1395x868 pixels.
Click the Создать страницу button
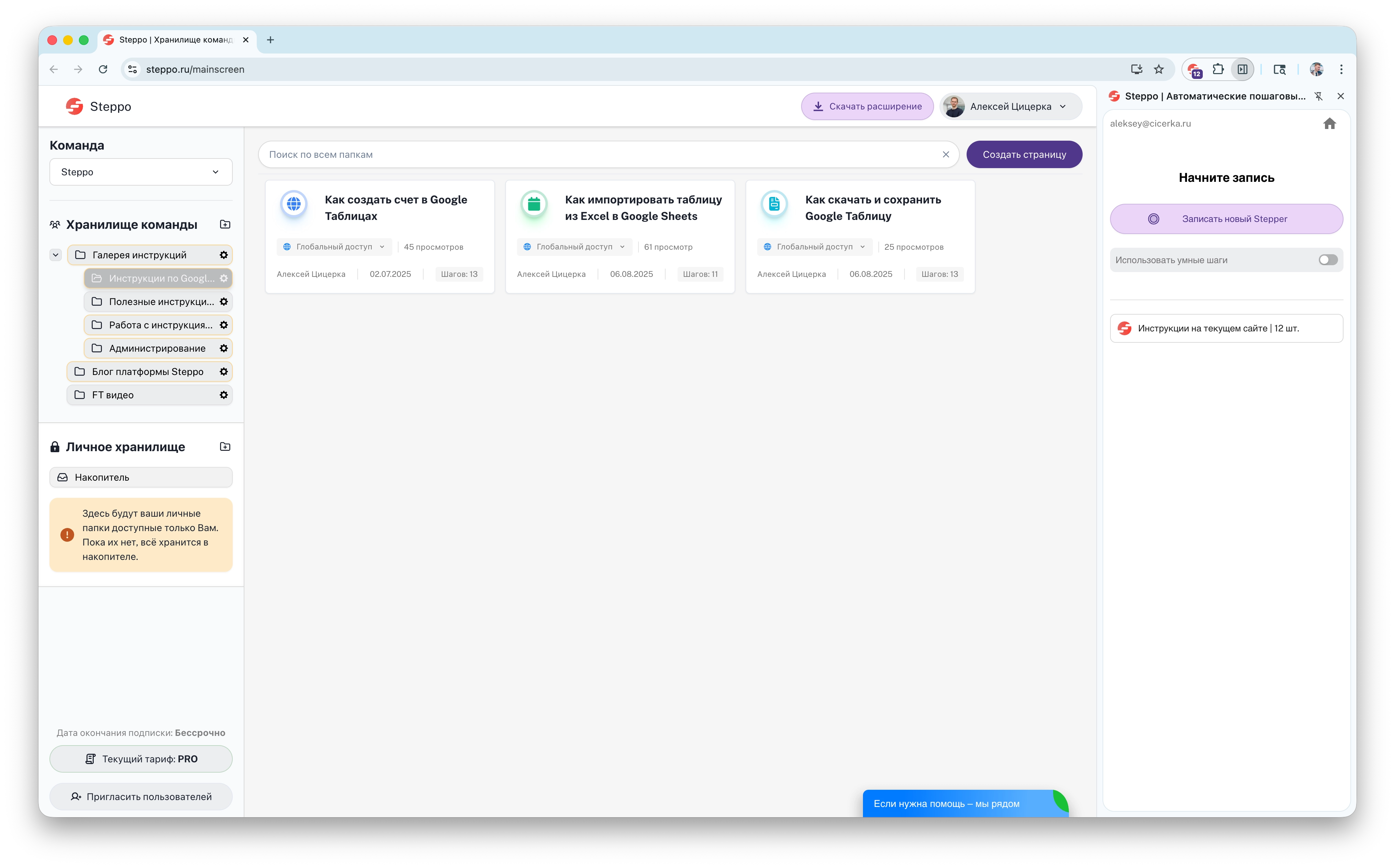point(1024,154)
